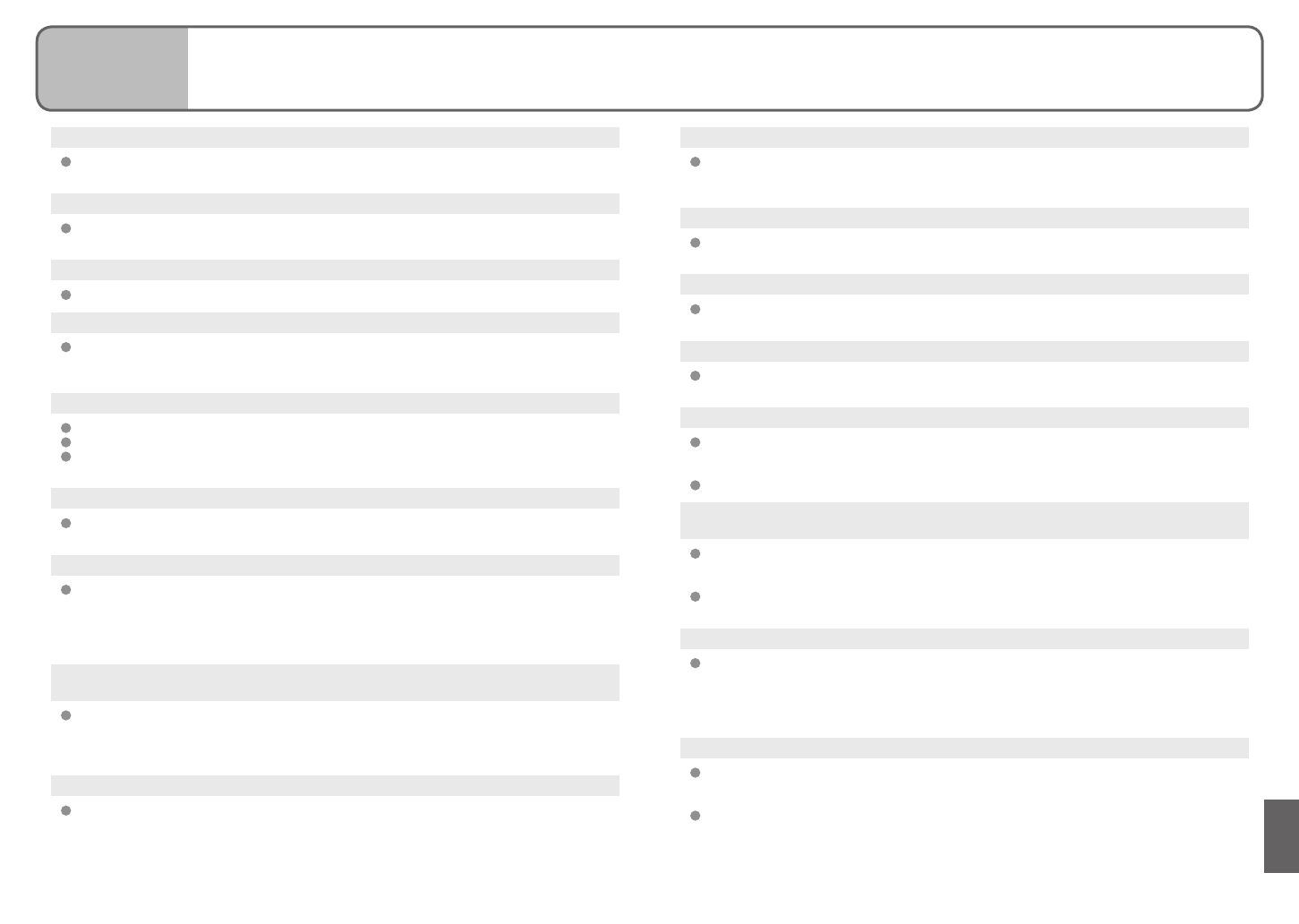Screen dimensions: 1299x924
Task: Click the last bullet in the left column
Action: pos(65,810)
